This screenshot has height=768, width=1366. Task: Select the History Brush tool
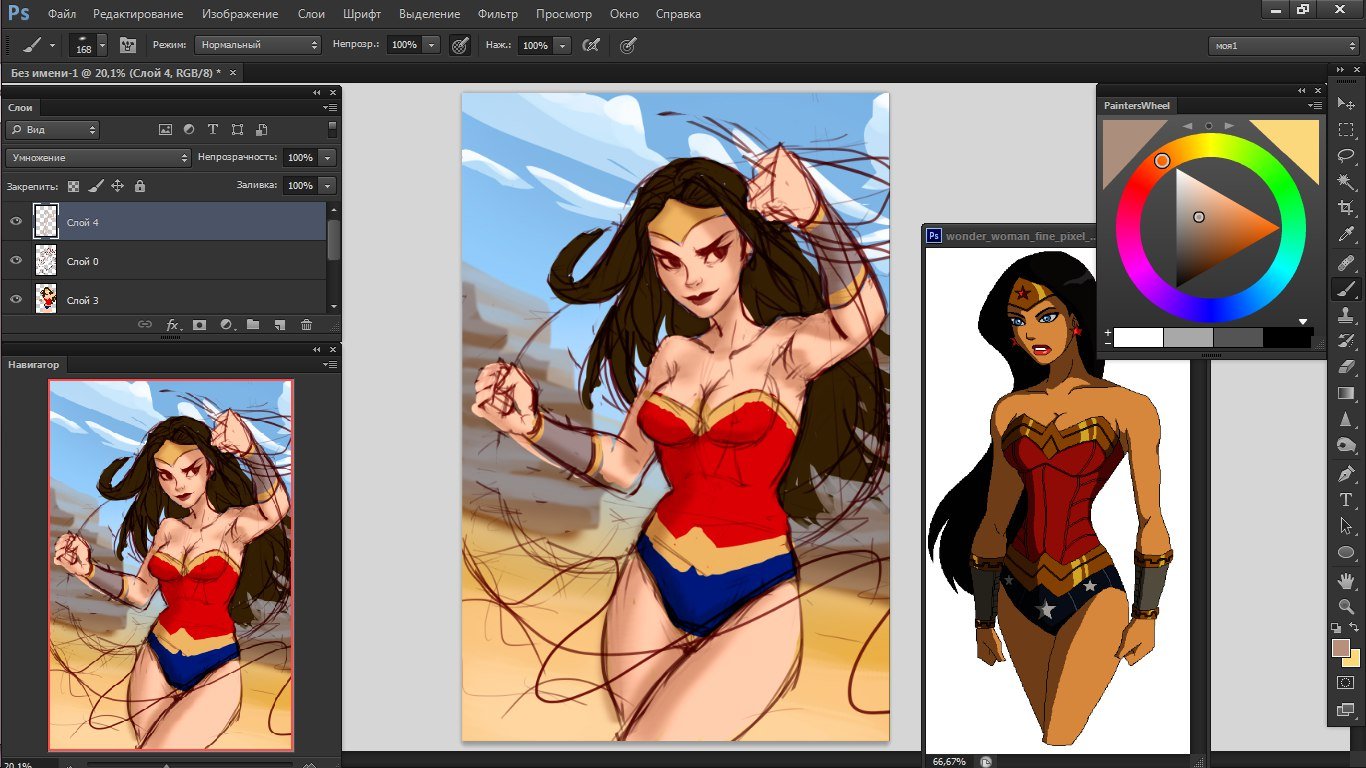[1346, 341]
